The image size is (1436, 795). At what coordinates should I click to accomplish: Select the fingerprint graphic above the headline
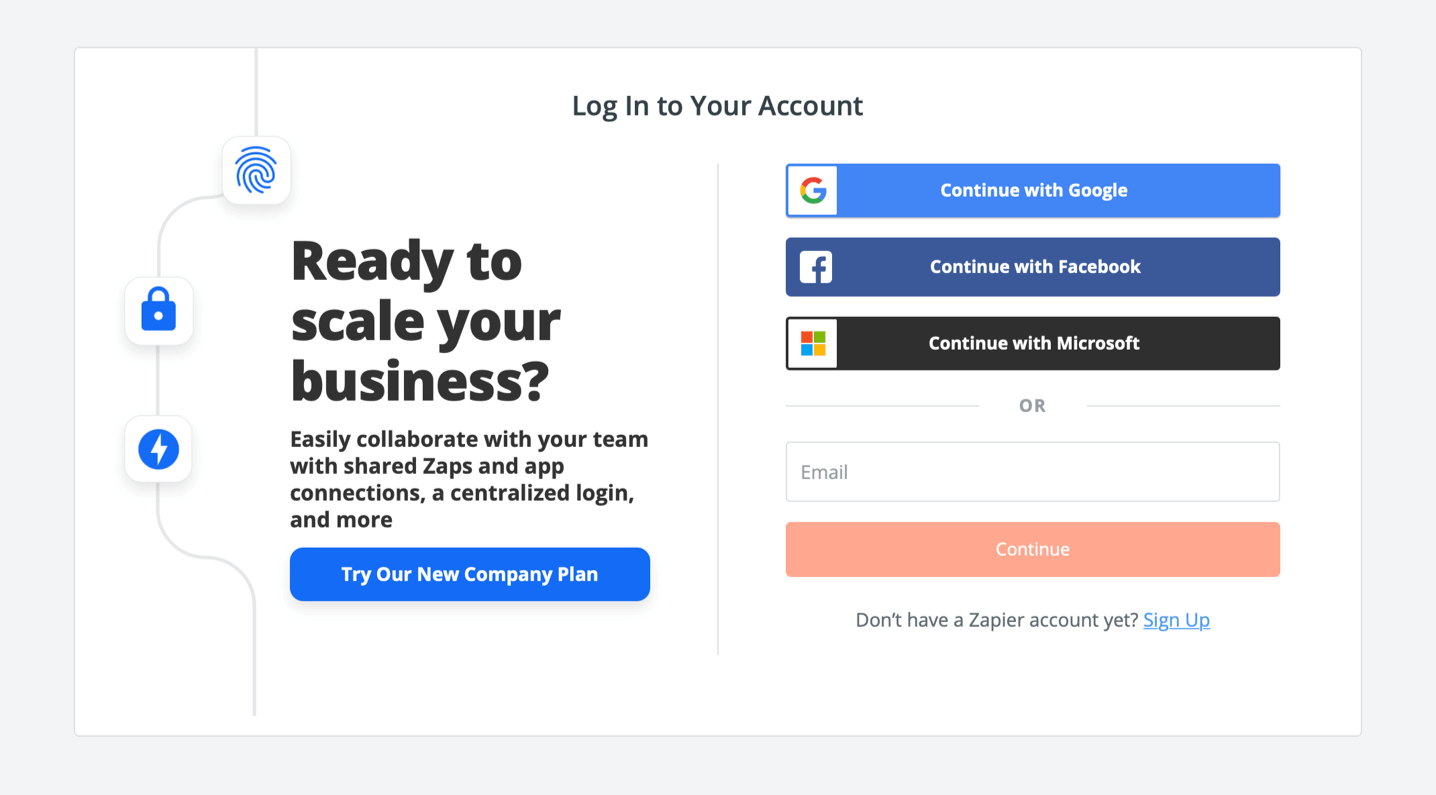256,170
